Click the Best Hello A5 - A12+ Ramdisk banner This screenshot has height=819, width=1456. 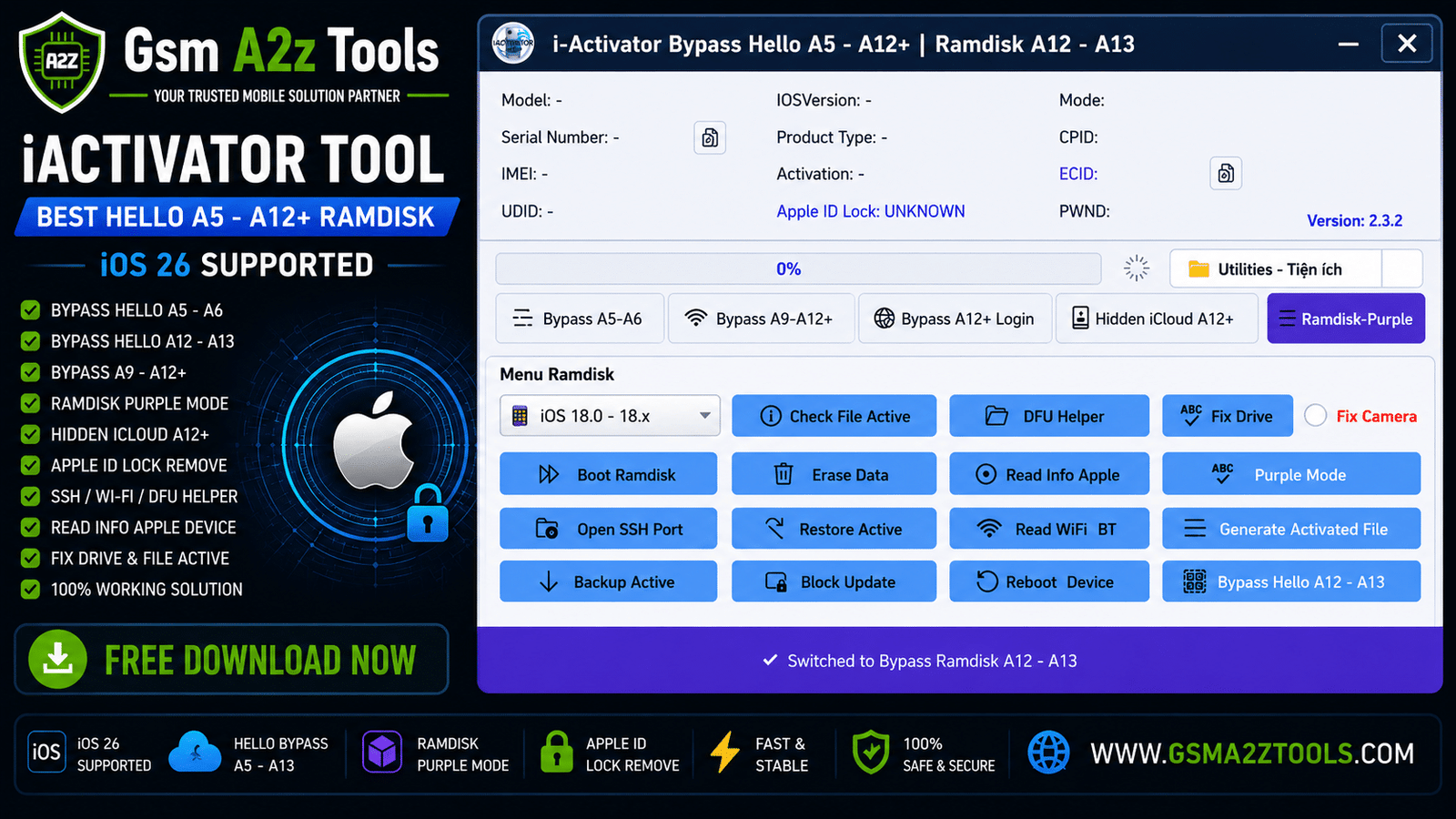236,217
